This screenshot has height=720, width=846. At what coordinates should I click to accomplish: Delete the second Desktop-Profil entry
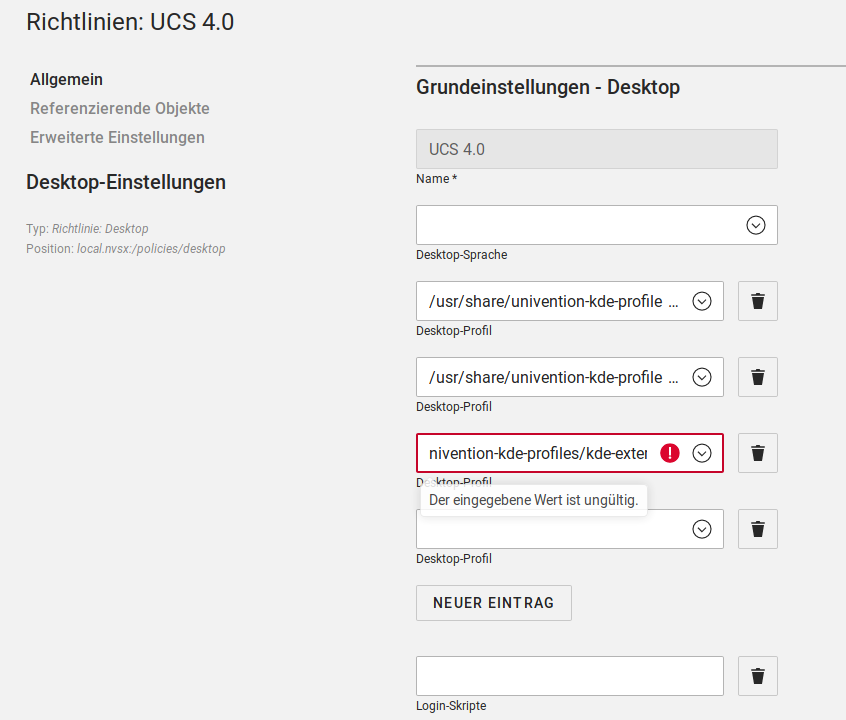click(x=757, y=377)
